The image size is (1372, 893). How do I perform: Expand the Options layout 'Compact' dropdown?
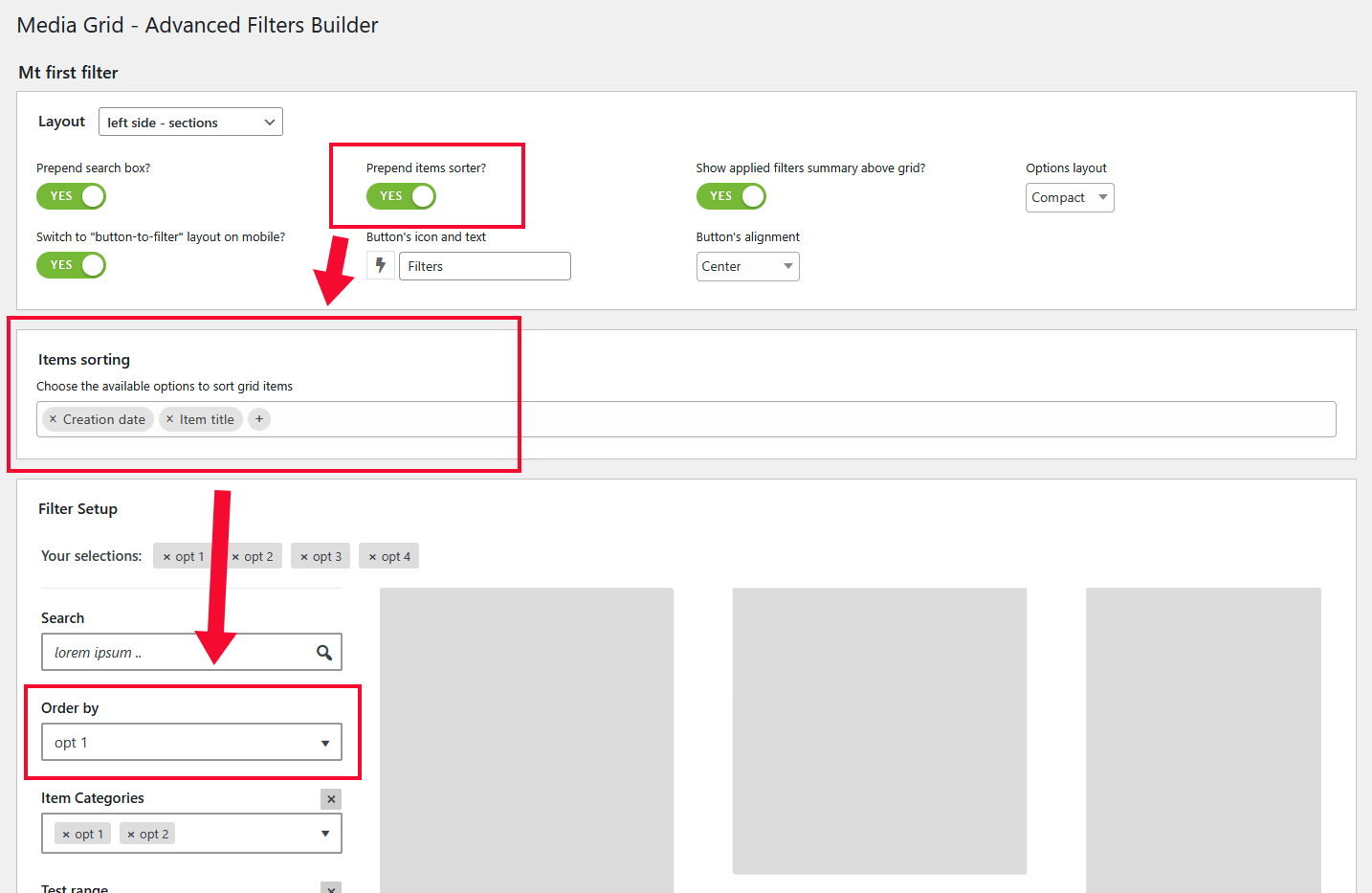tap(1070, 197)
